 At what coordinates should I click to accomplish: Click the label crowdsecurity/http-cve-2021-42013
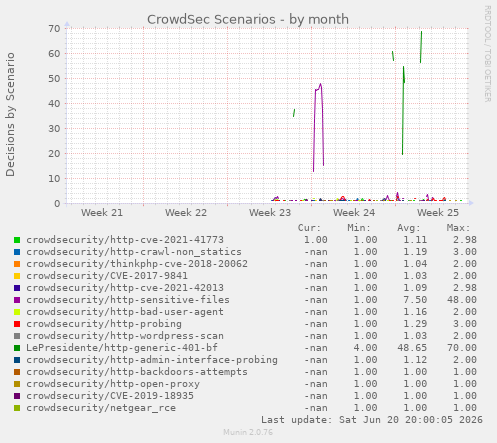tap(125, 288)
